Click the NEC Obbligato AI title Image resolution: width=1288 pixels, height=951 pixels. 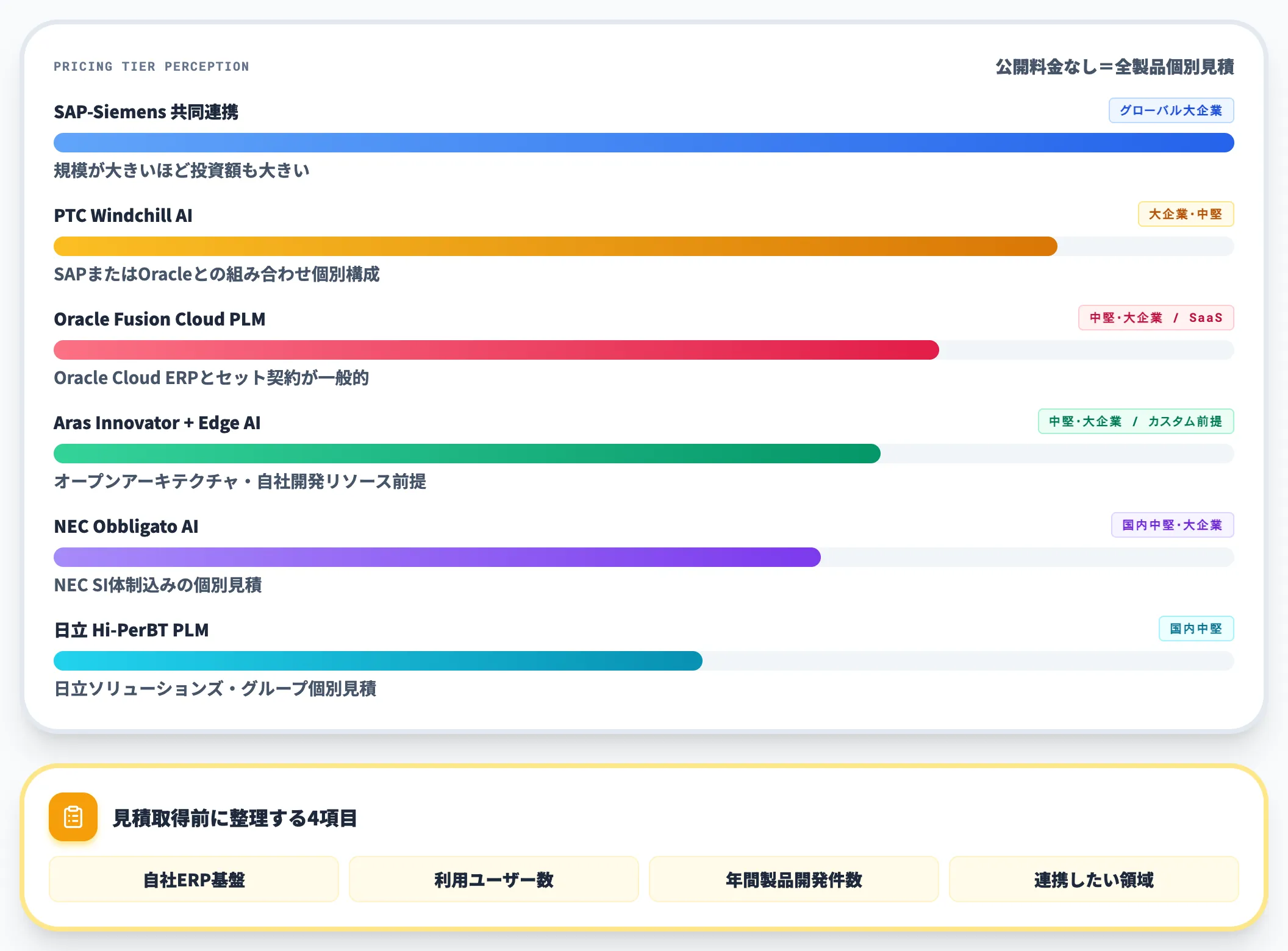[126, 527]
